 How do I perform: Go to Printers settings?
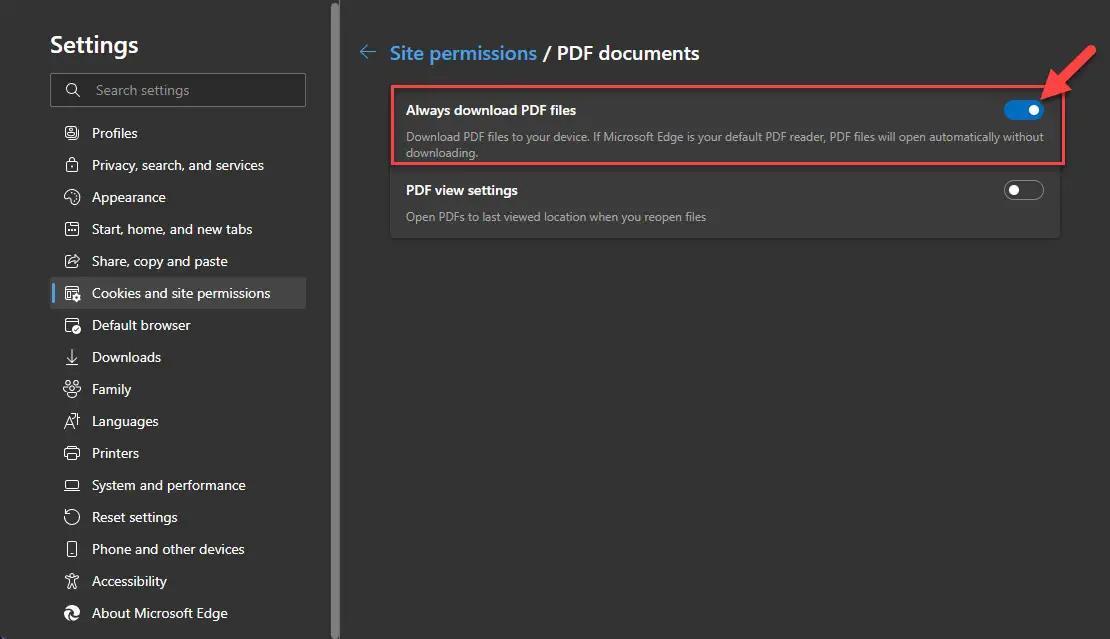coord(178,453)
